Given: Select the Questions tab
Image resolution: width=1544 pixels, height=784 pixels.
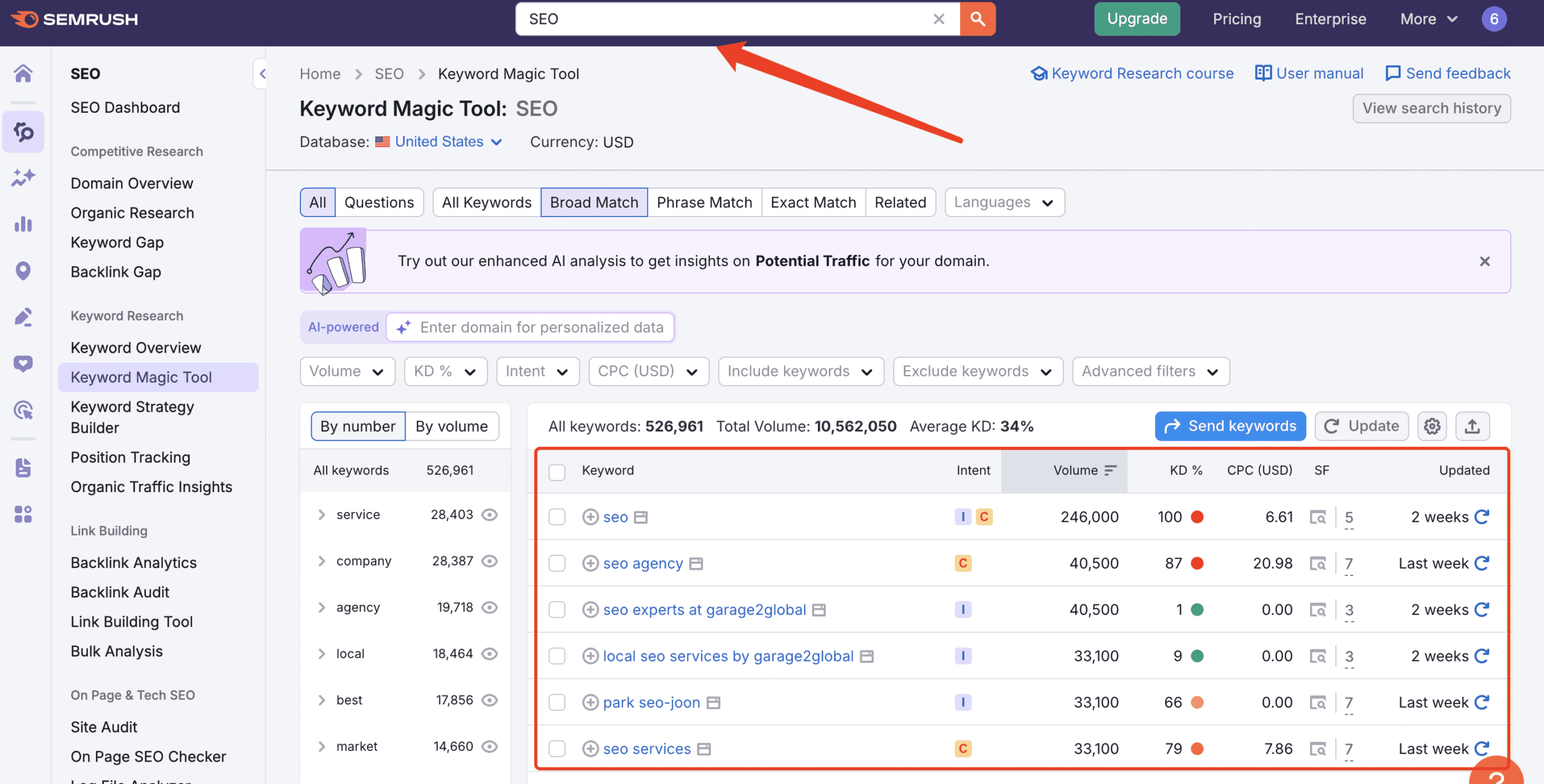Looking at the screenshot, I should [x=379, y=203].
